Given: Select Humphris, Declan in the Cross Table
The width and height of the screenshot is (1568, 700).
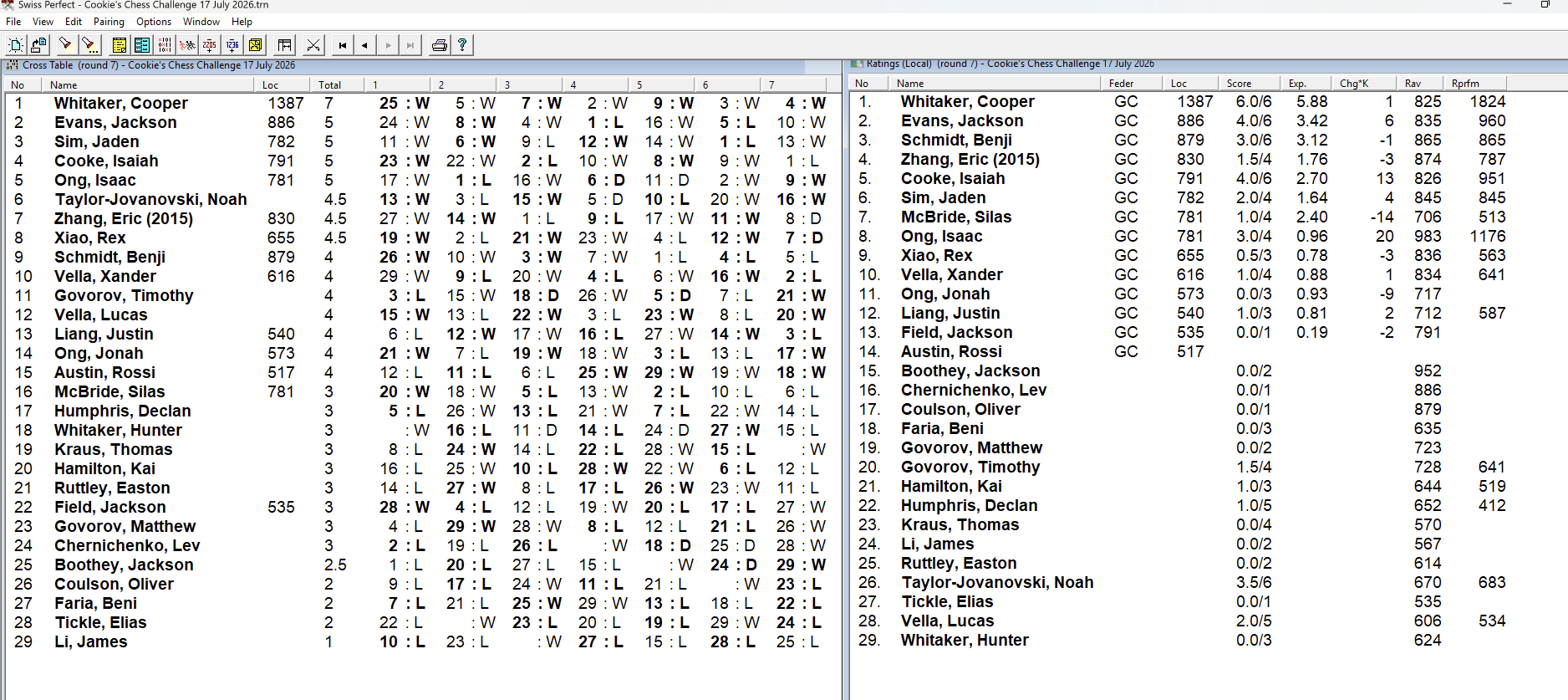Looking at the screenshot, I should click(x=122, y=411).
